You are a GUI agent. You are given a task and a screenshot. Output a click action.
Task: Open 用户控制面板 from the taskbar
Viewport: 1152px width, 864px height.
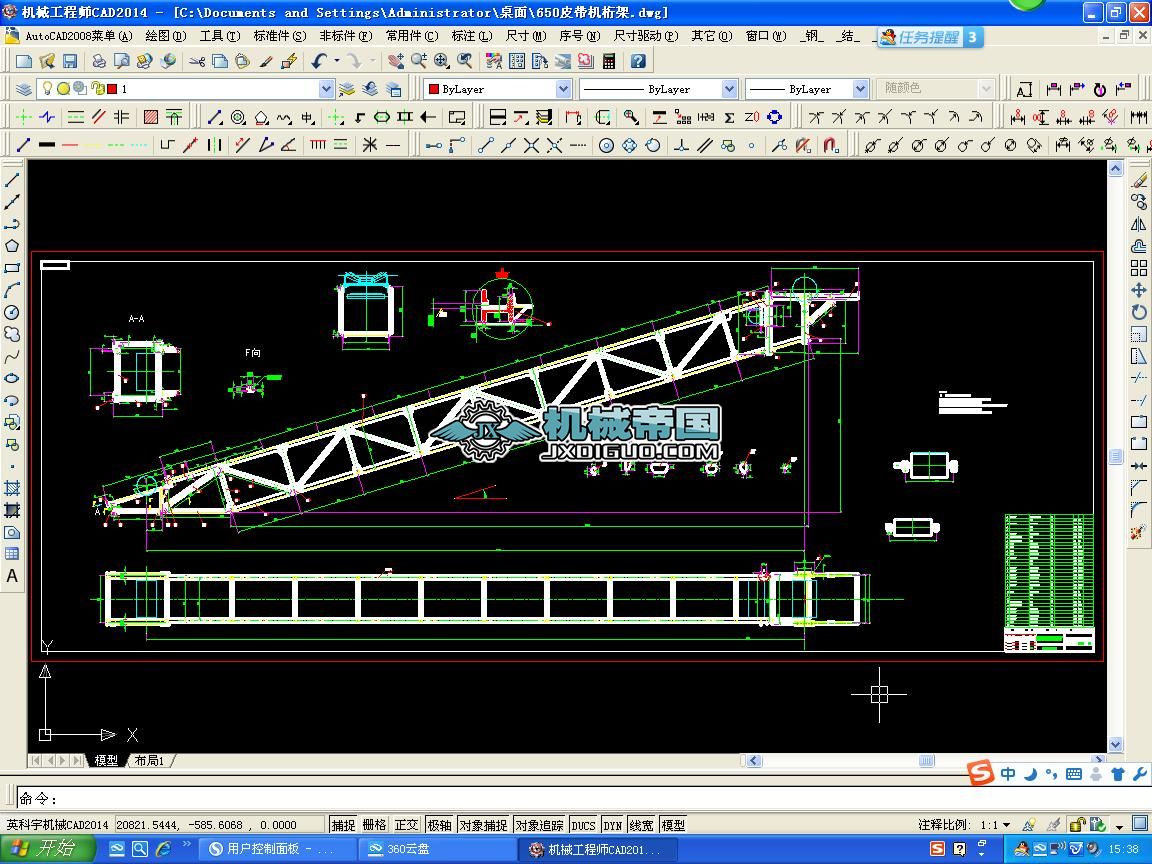click(x=278, y=849)
